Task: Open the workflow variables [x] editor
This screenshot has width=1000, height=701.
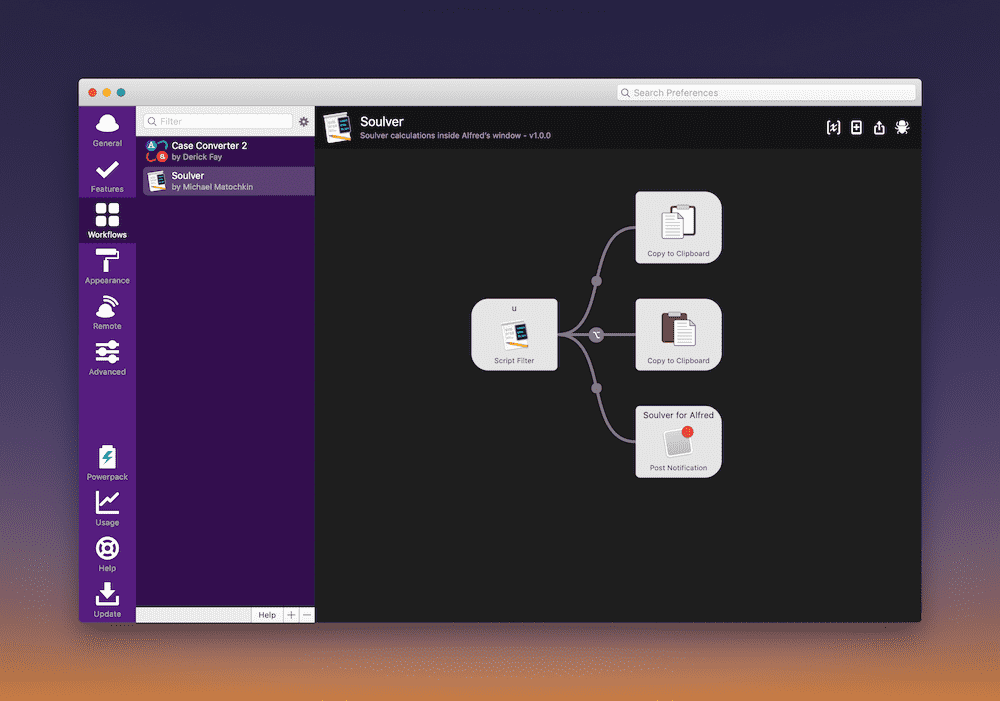Action: click(x=833, y=128)
